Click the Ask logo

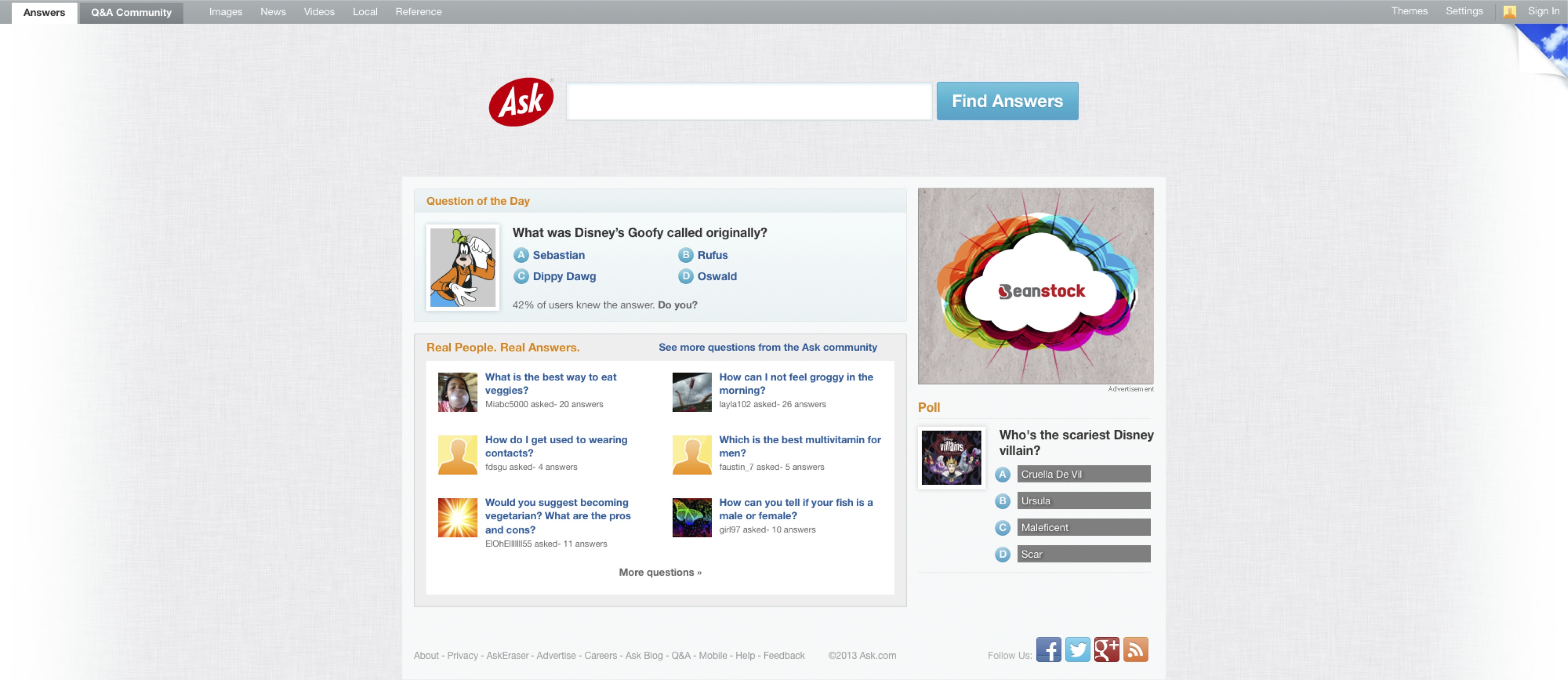(x=521, y=102)
